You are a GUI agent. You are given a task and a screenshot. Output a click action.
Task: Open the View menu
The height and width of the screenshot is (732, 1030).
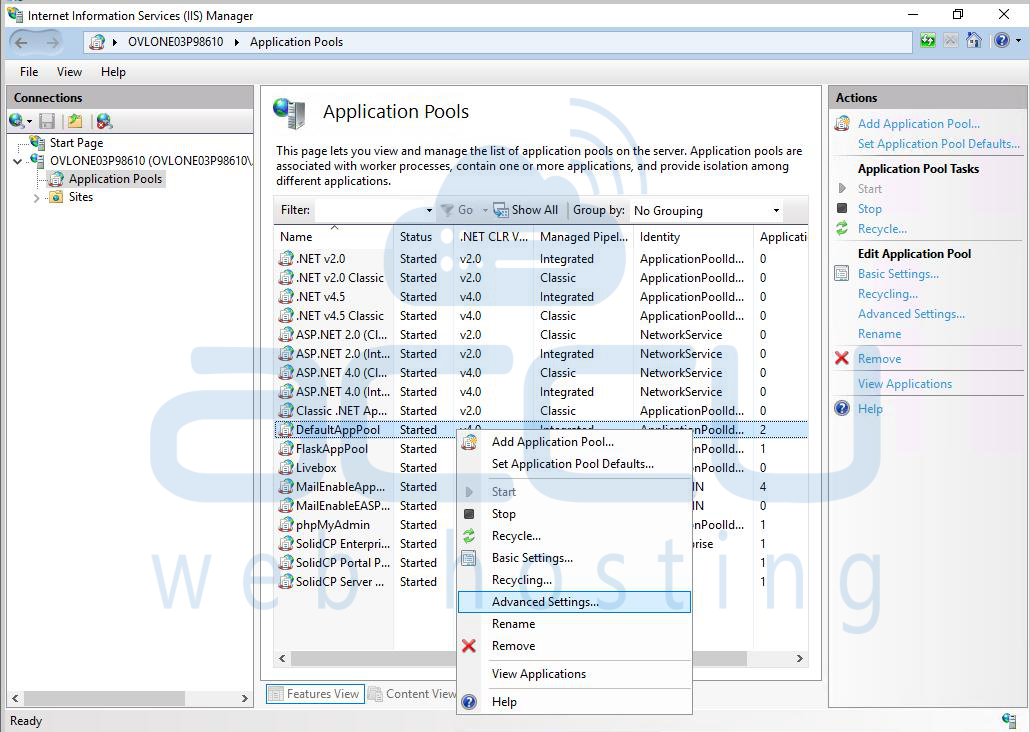tap(69, 72)
